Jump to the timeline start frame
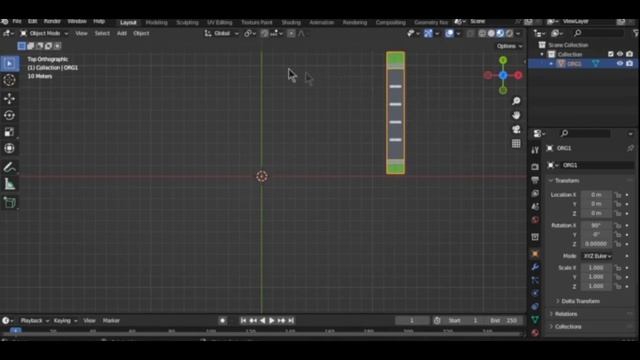 click(243, 320)
